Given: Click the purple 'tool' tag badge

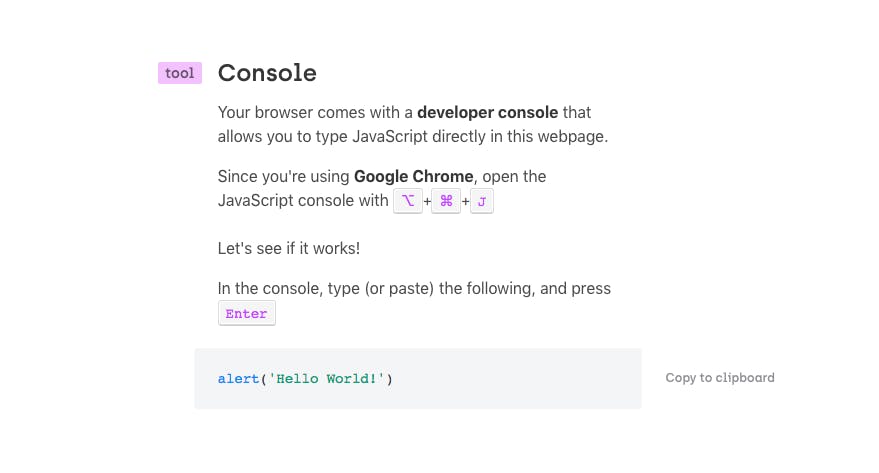Looking at the screenshot, I should [180, 73].
